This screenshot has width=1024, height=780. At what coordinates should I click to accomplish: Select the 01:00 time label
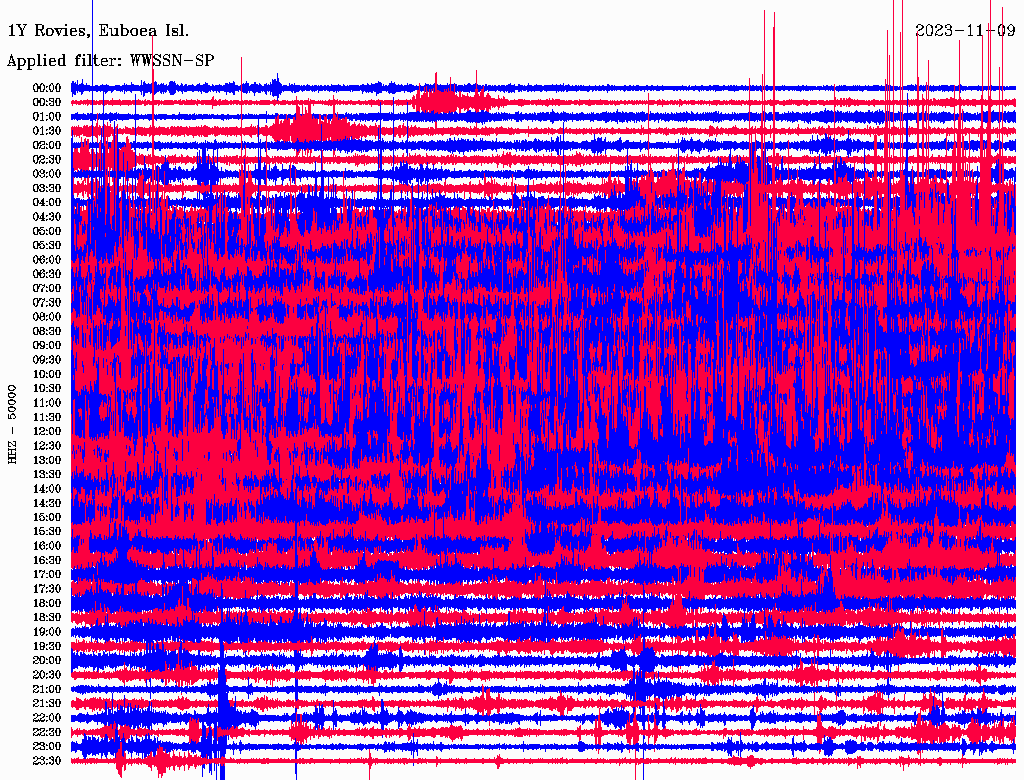coord(47,116)
